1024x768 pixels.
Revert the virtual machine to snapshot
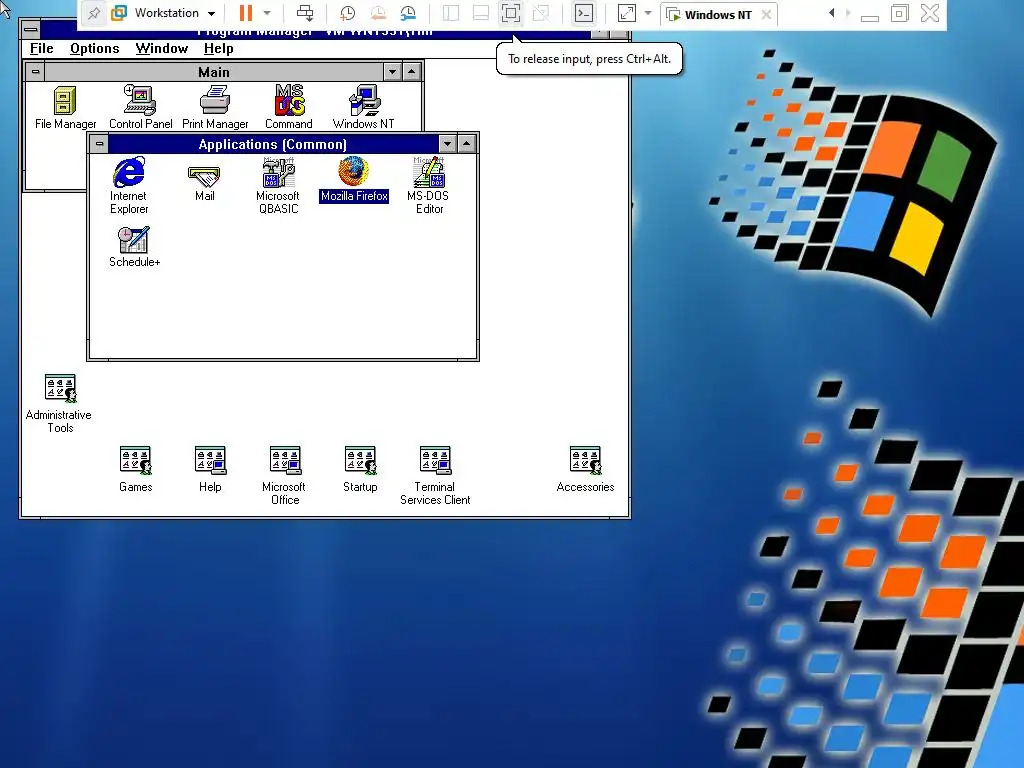[377, 13]
